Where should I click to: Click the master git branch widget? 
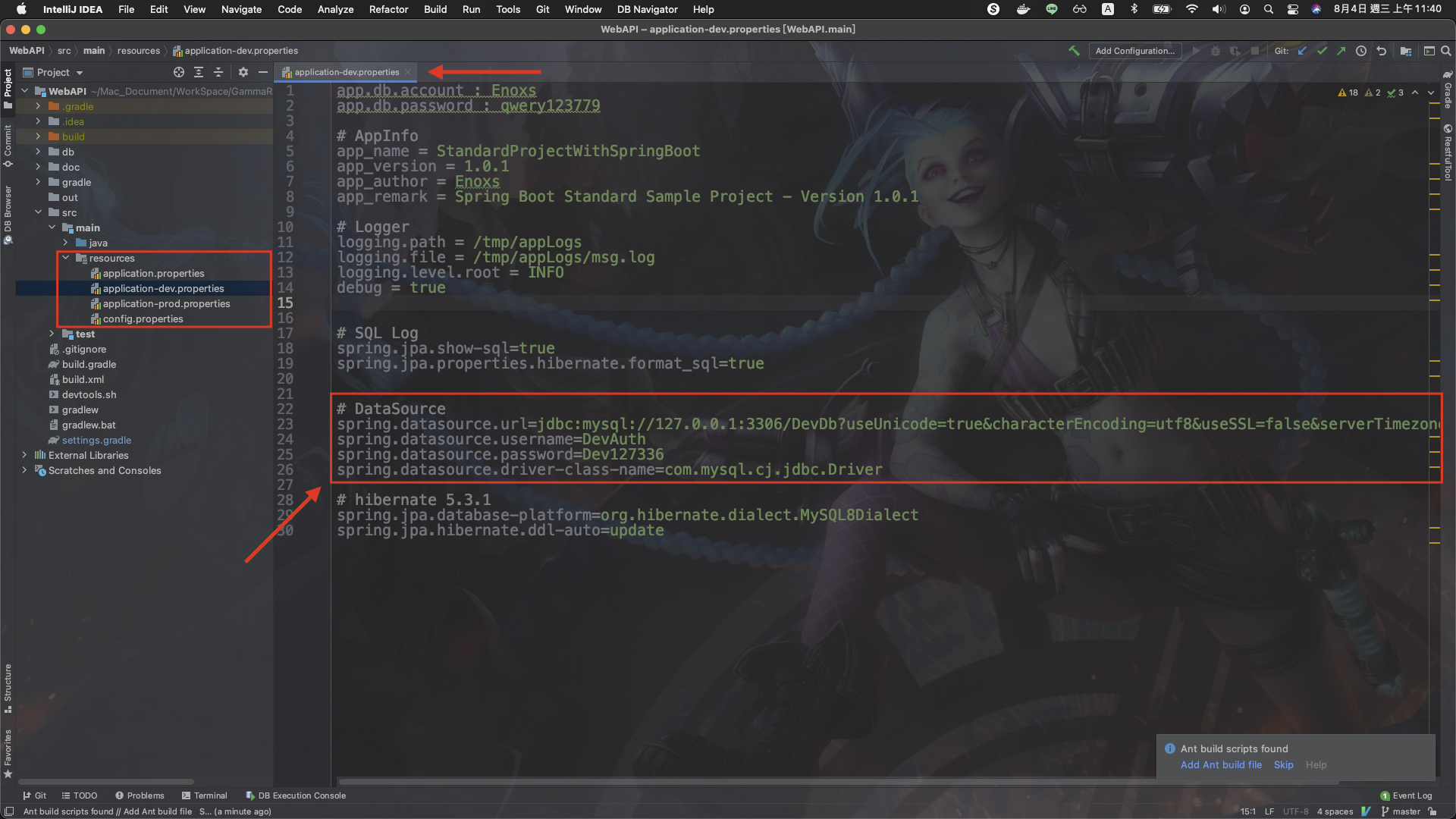[x=1401, y=811]
